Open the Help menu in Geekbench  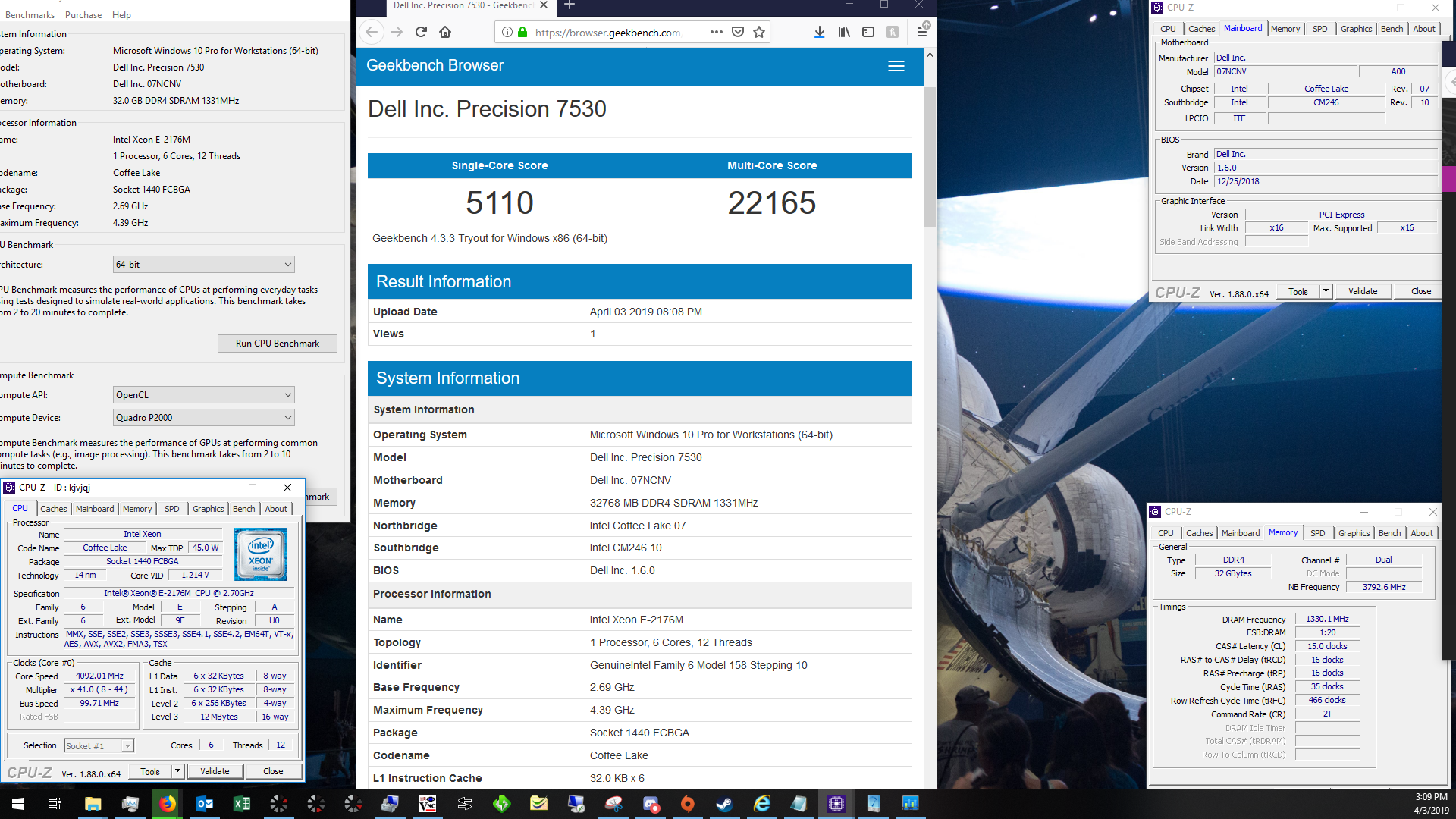click(x=121, y=14)
